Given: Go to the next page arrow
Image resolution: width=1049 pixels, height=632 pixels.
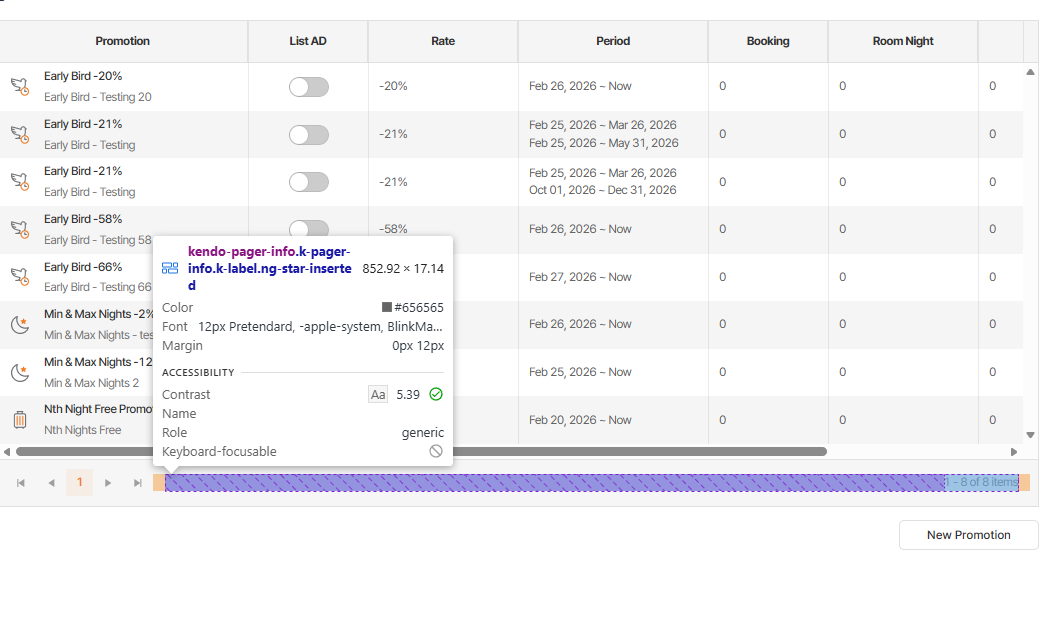Looking at the screenshot, I should pyautogui.click(x=108, y=483).
